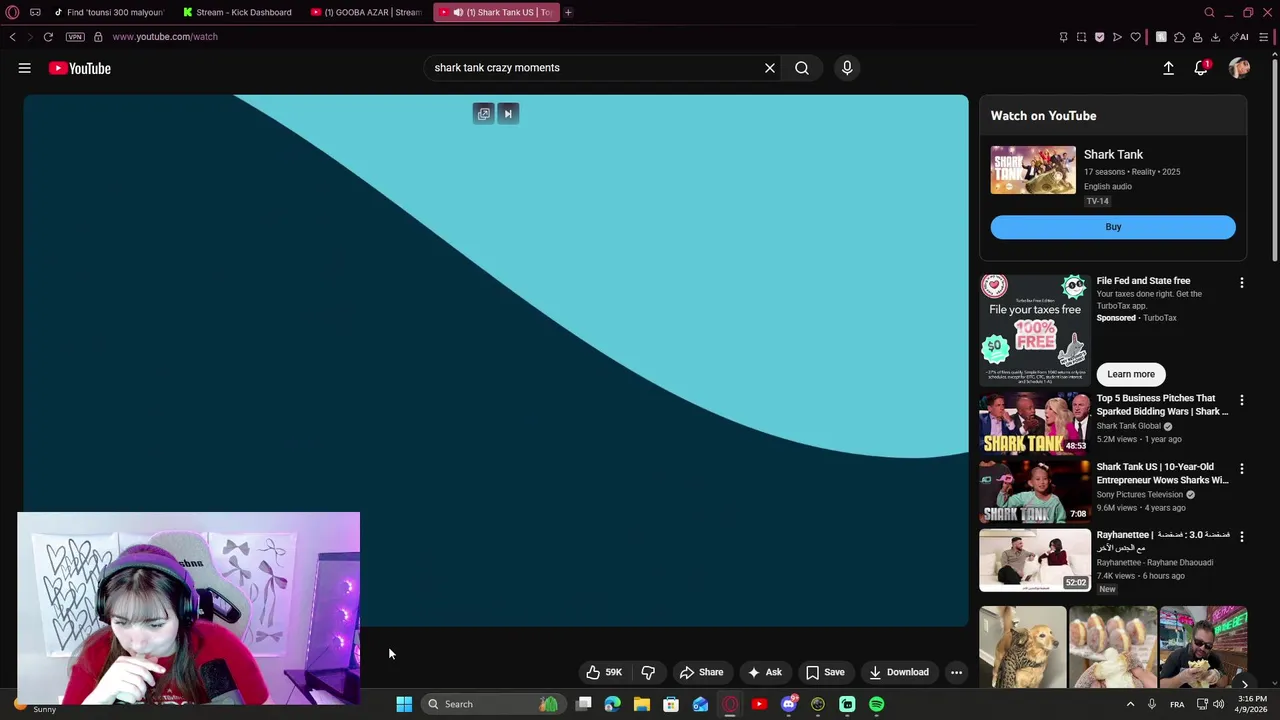Open options for Top 5 Business Pitches video
The height and width of the screenshot is (720, 1280).
click(x=1242, y=400)
